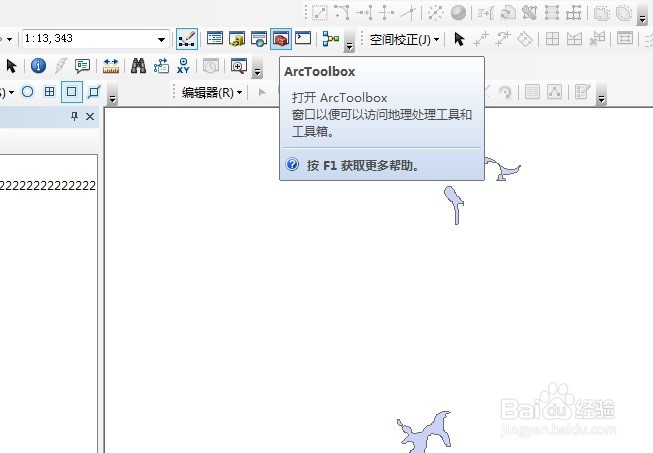The image size is (653, 453).
Task: Open the Time Slider window
Action: pyautogui.click(x=211, y=66)
